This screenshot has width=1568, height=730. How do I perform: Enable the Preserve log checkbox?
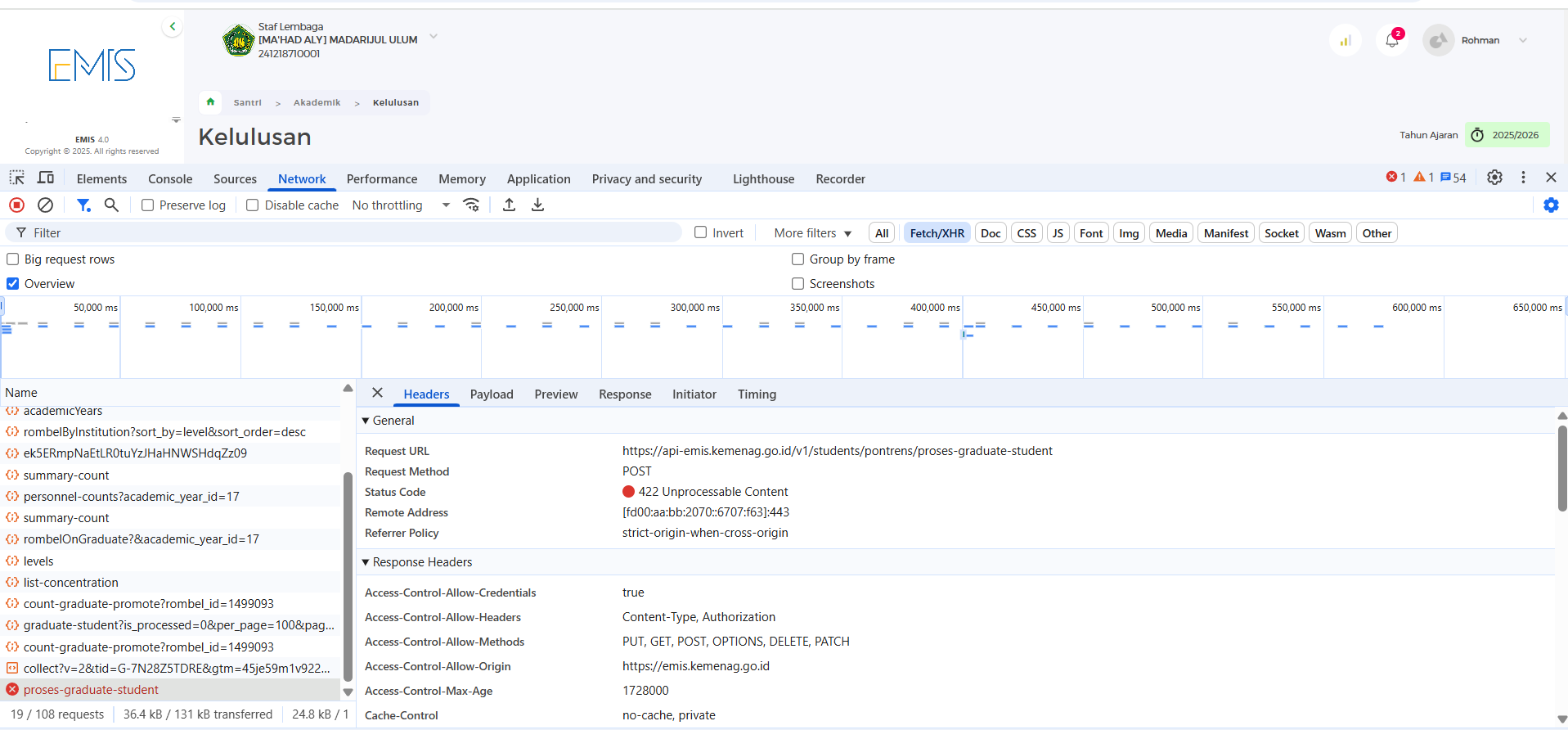pyautogui.click(x=148, y=205)
